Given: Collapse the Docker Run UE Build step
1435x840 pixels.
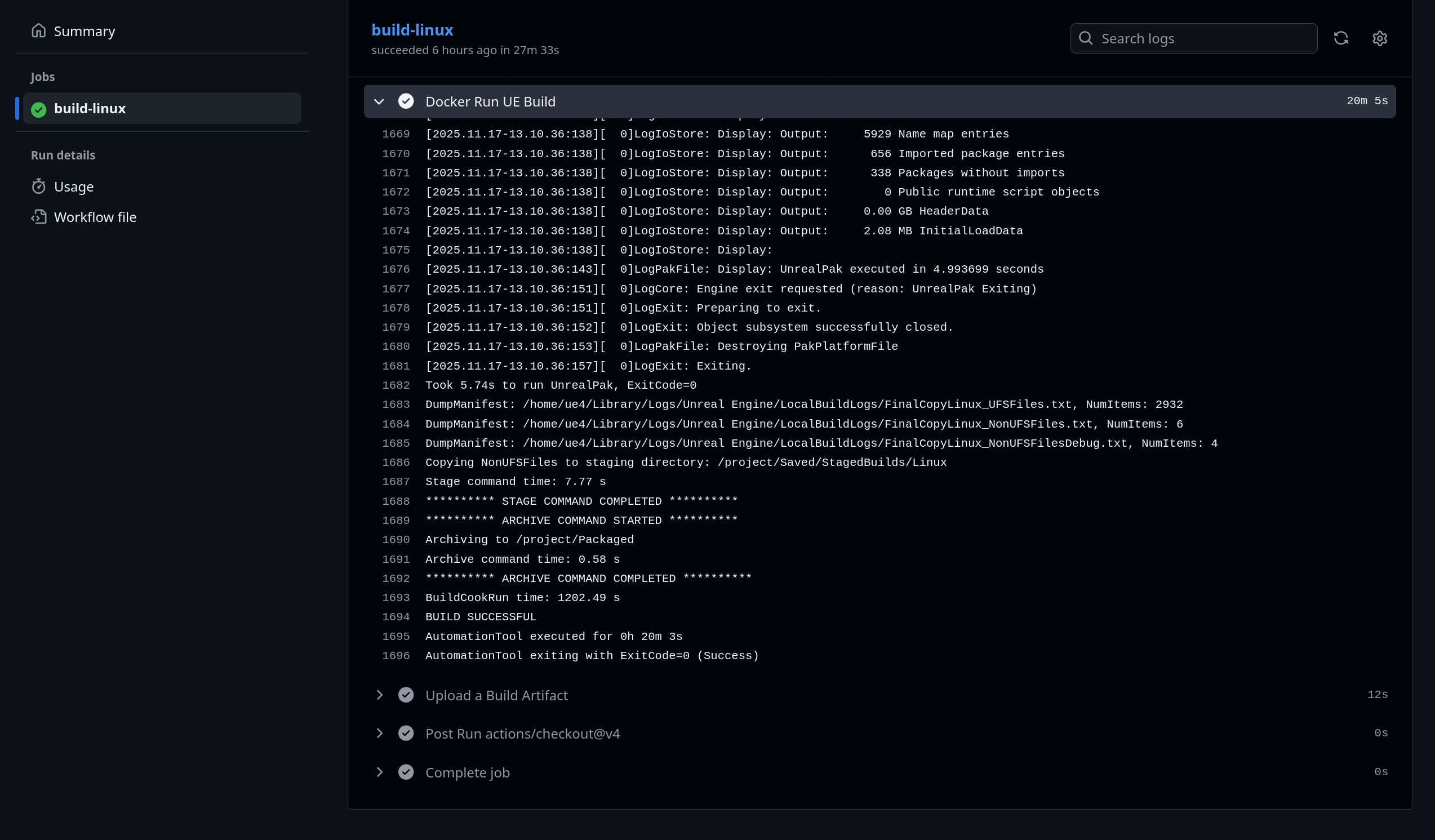Looking at the screenshot, I should click(379, 101).
